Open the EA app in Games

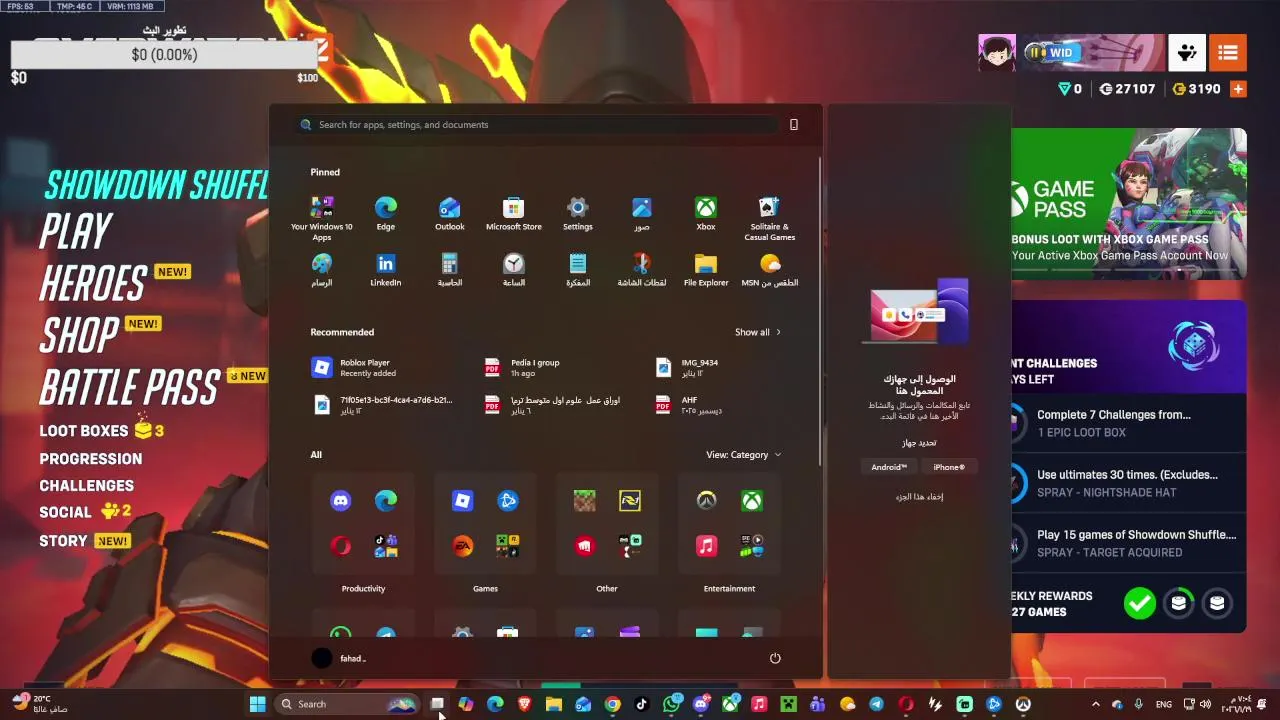point(462,546)
